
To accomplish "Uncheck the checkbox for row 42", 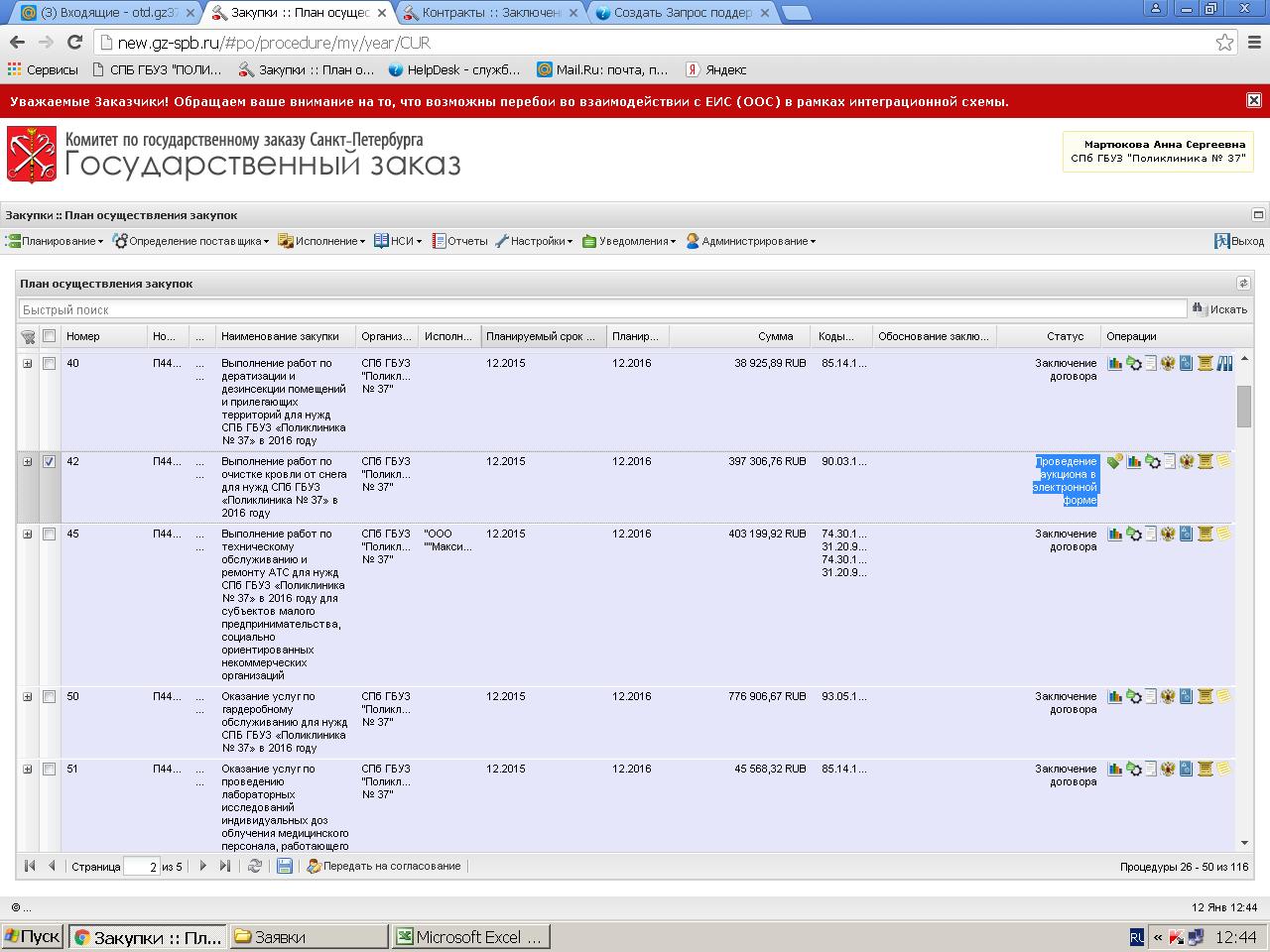I will point(49,462).
